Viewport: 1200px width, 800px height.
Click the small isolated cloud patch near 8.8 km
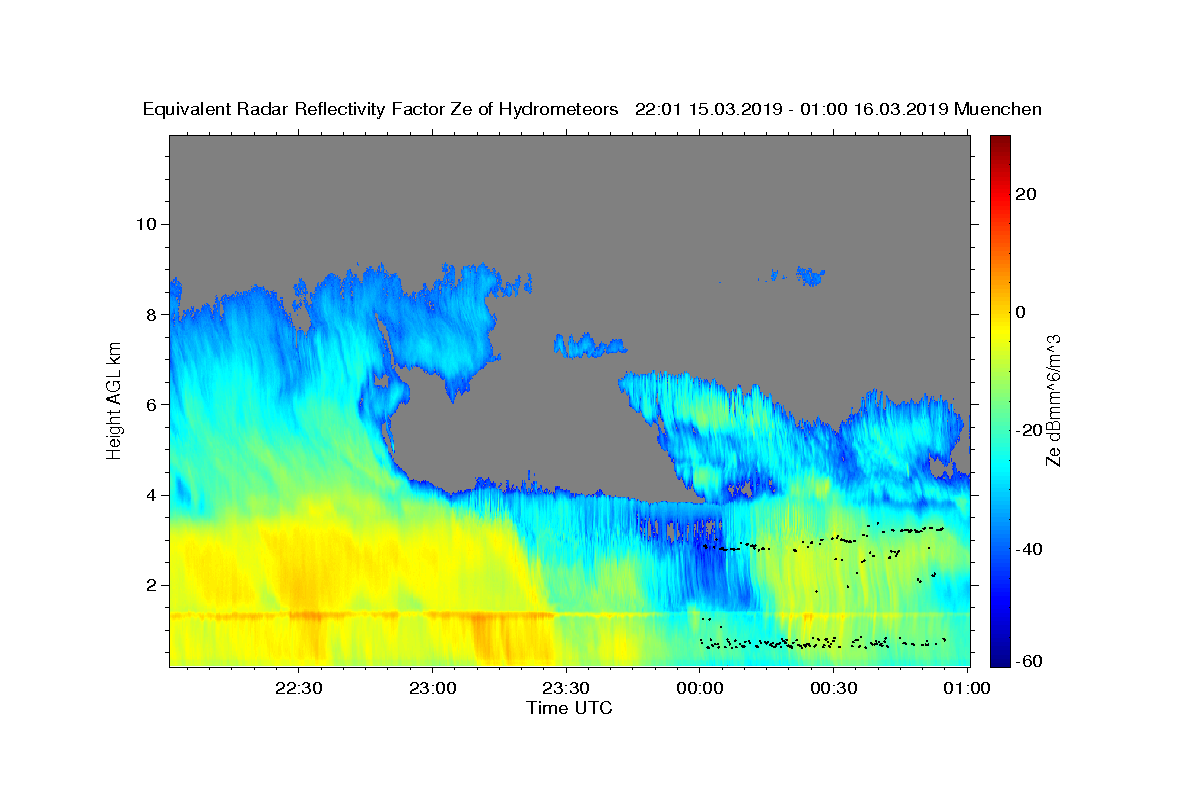coord(809,275)
